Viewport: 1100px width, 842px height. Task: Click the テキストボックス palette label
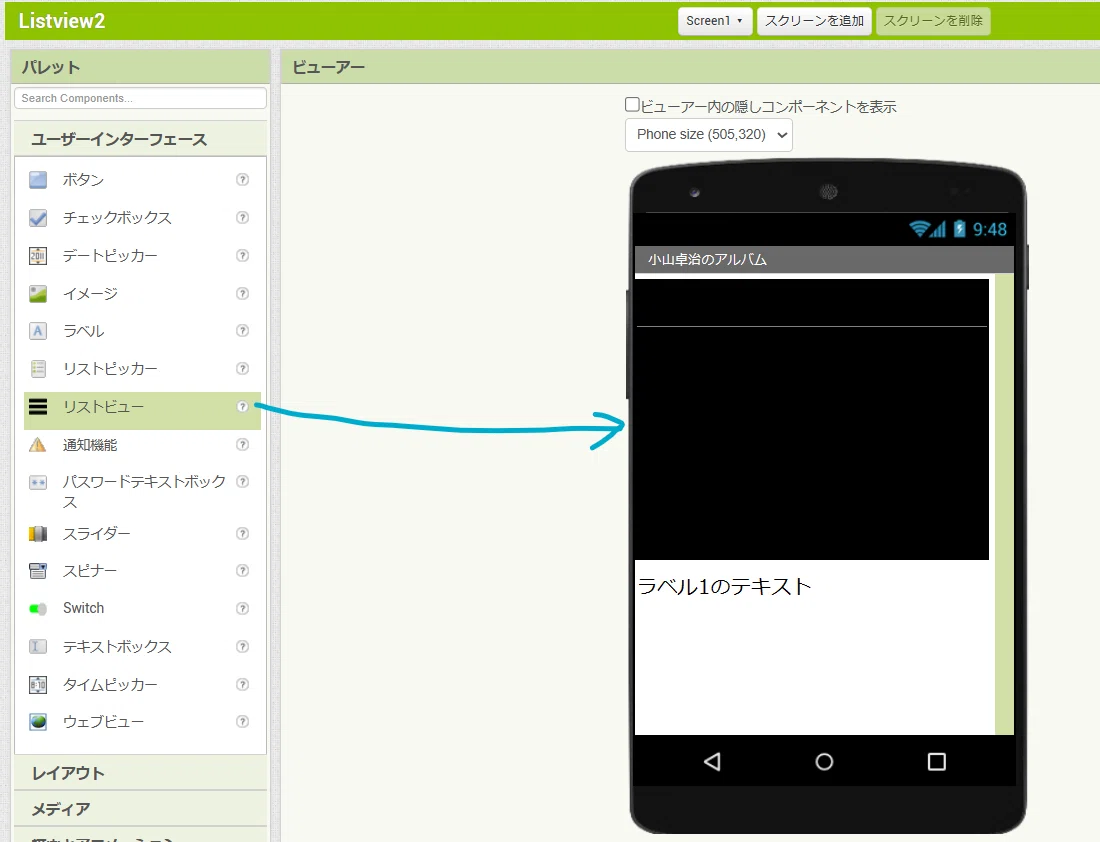(x=117, y=646)
